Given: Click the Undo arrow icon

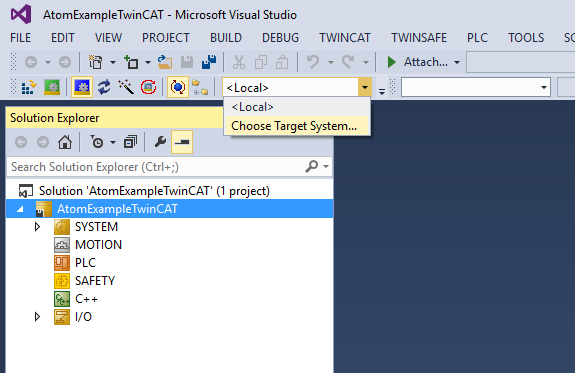Looking at the screenshot, I should tap(313, 62).
